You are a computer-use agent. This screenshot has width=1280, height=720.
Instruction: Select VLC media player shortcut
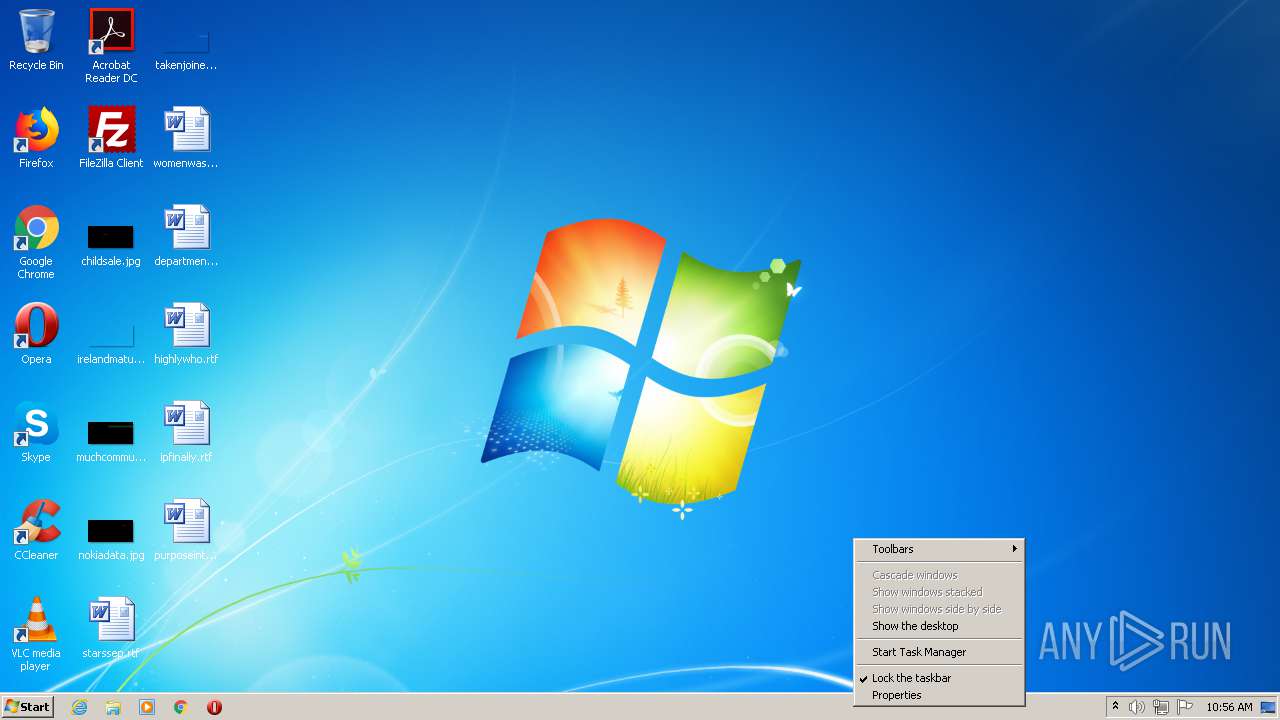(36, 634)
